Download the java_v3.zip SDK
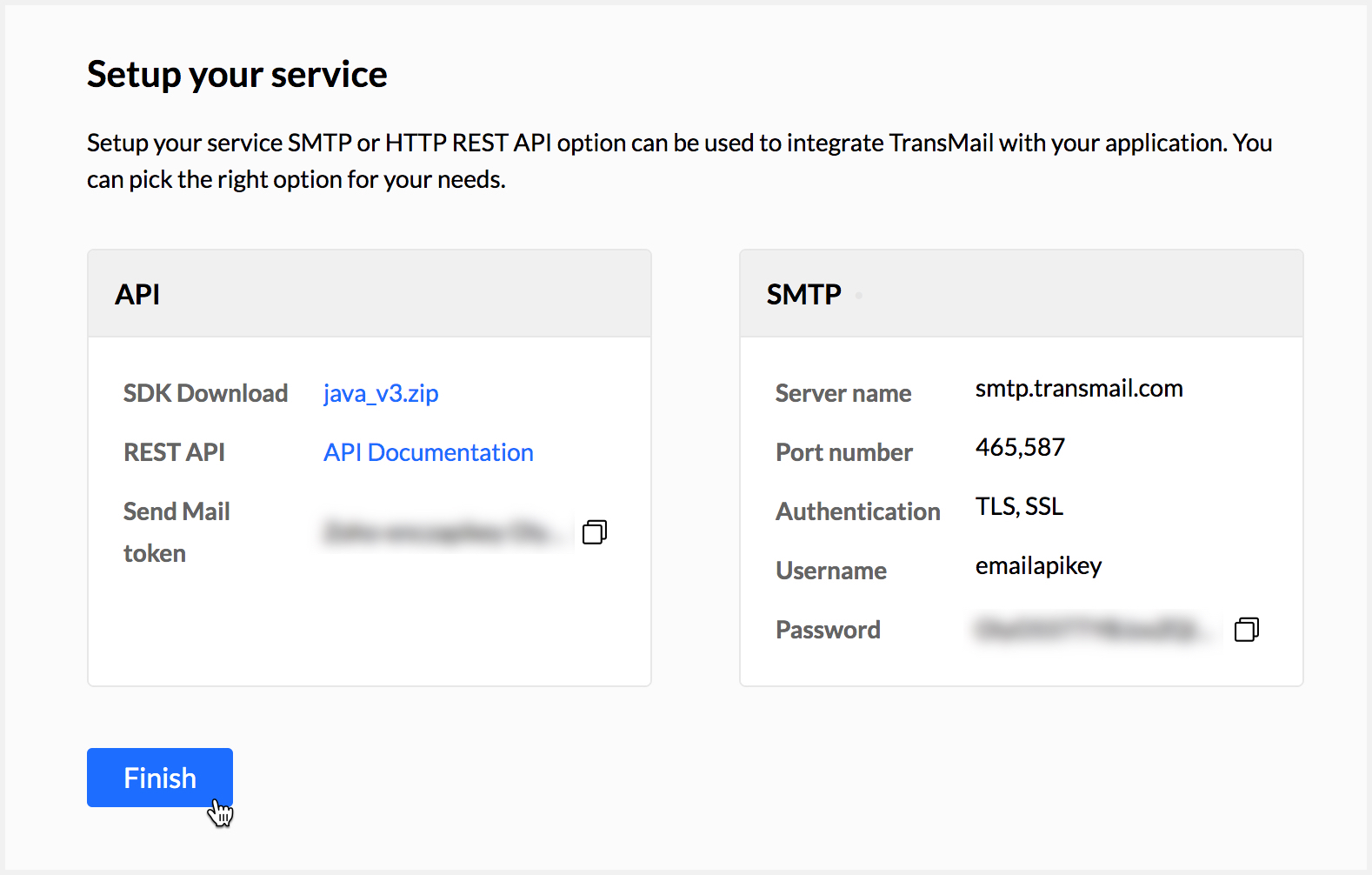Viewport: 1372px width, 875px height. pos(381,393)
